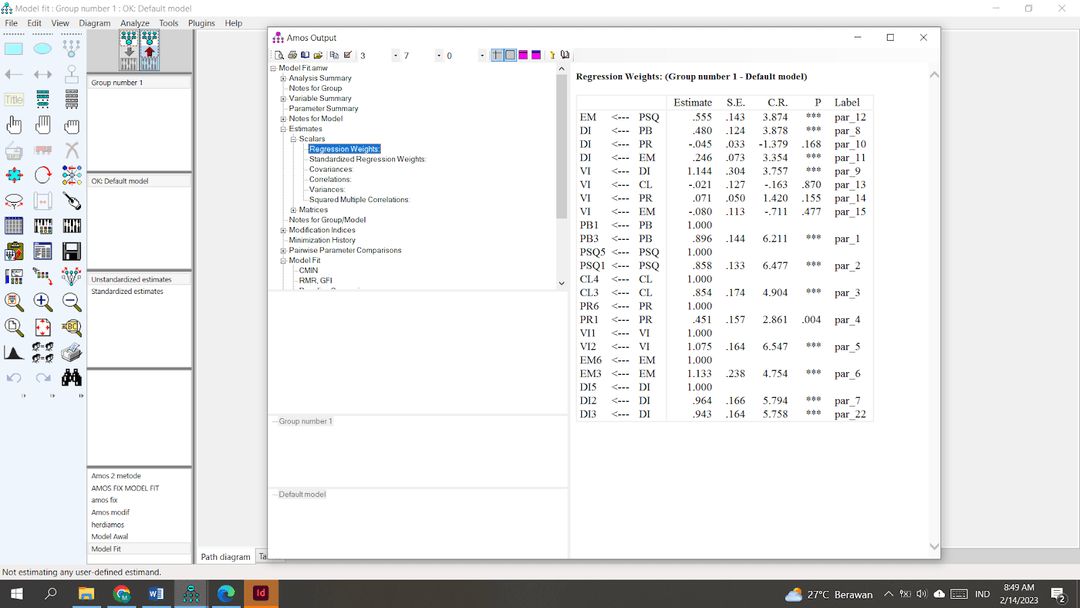Viewport: 1080px width, 608px height.
Task: Open the column spacing dropdown showing 7
Action: (x=439, y=56)
